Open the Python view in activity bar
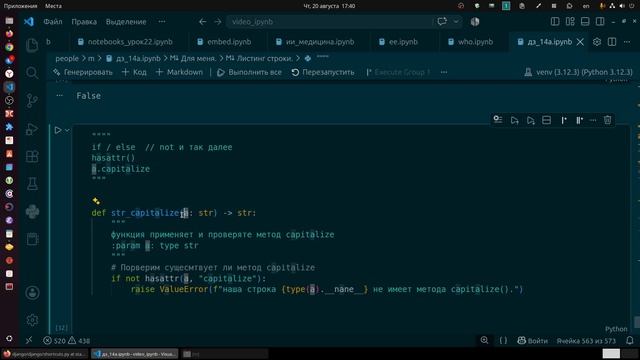Screen dimensions: 640x360 32,211
